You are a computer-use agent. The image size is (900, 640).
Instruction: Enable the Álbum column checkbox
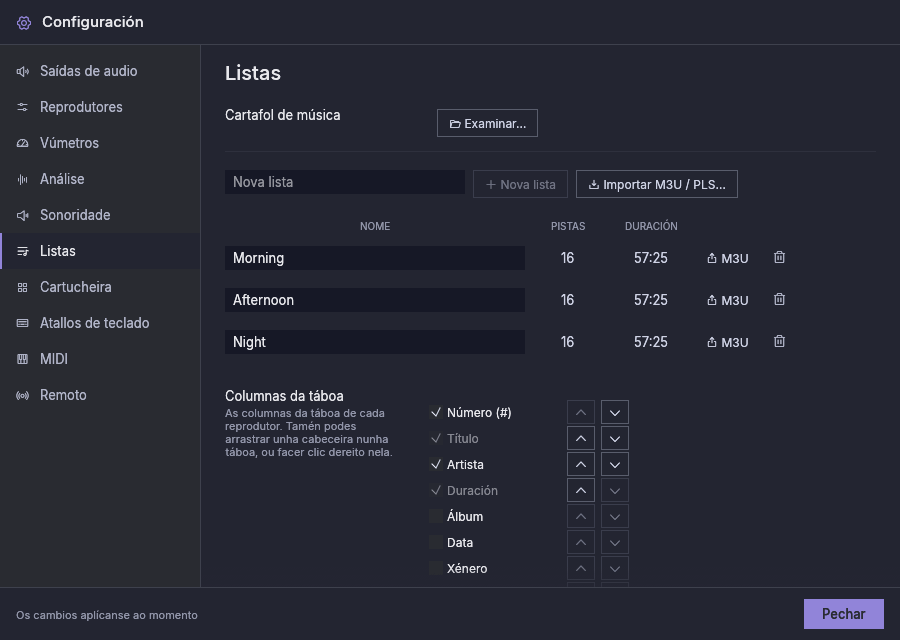(x=436, y=516)
